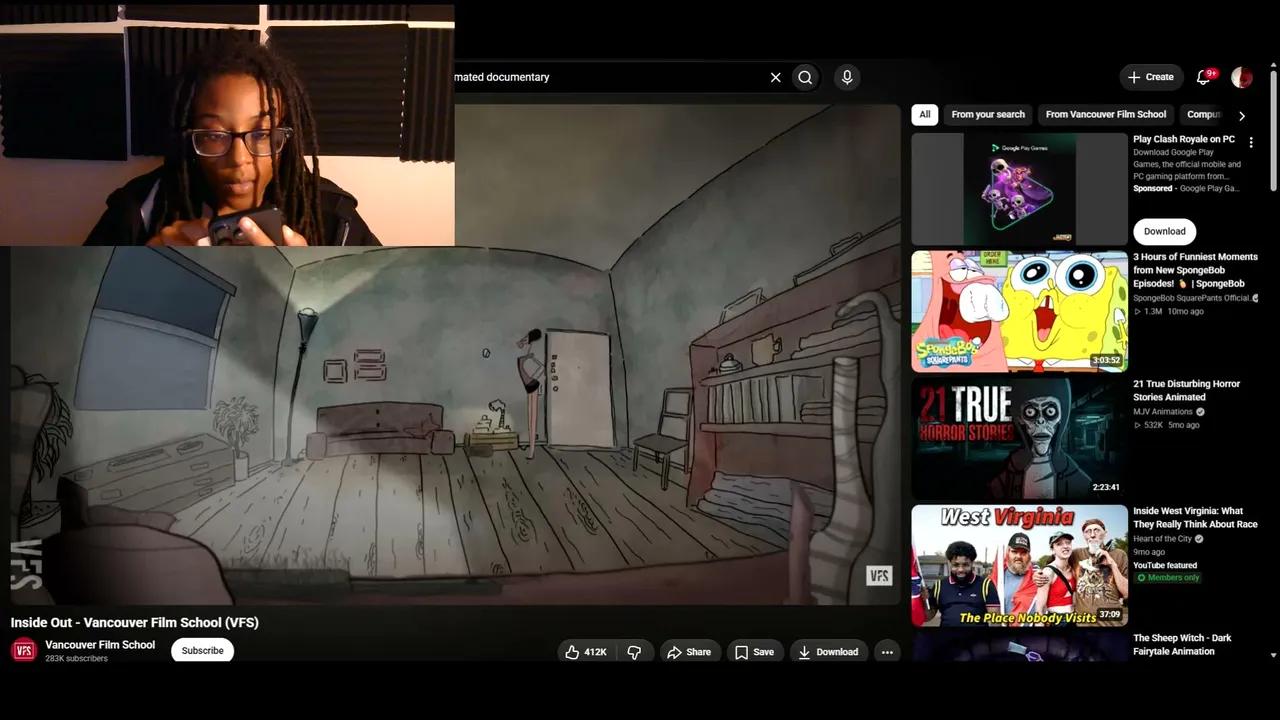Download the video from the action bar

[828, 652]
